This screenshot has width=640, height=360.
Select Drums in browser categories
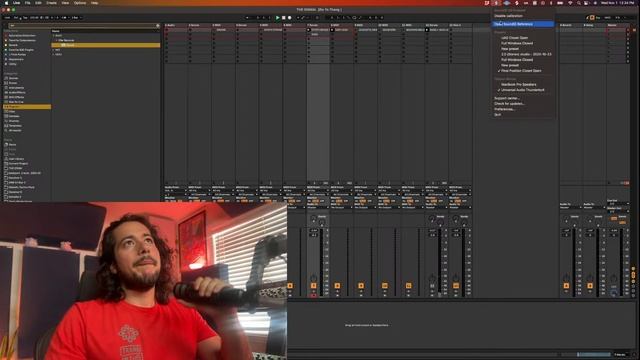coord(13,83)
